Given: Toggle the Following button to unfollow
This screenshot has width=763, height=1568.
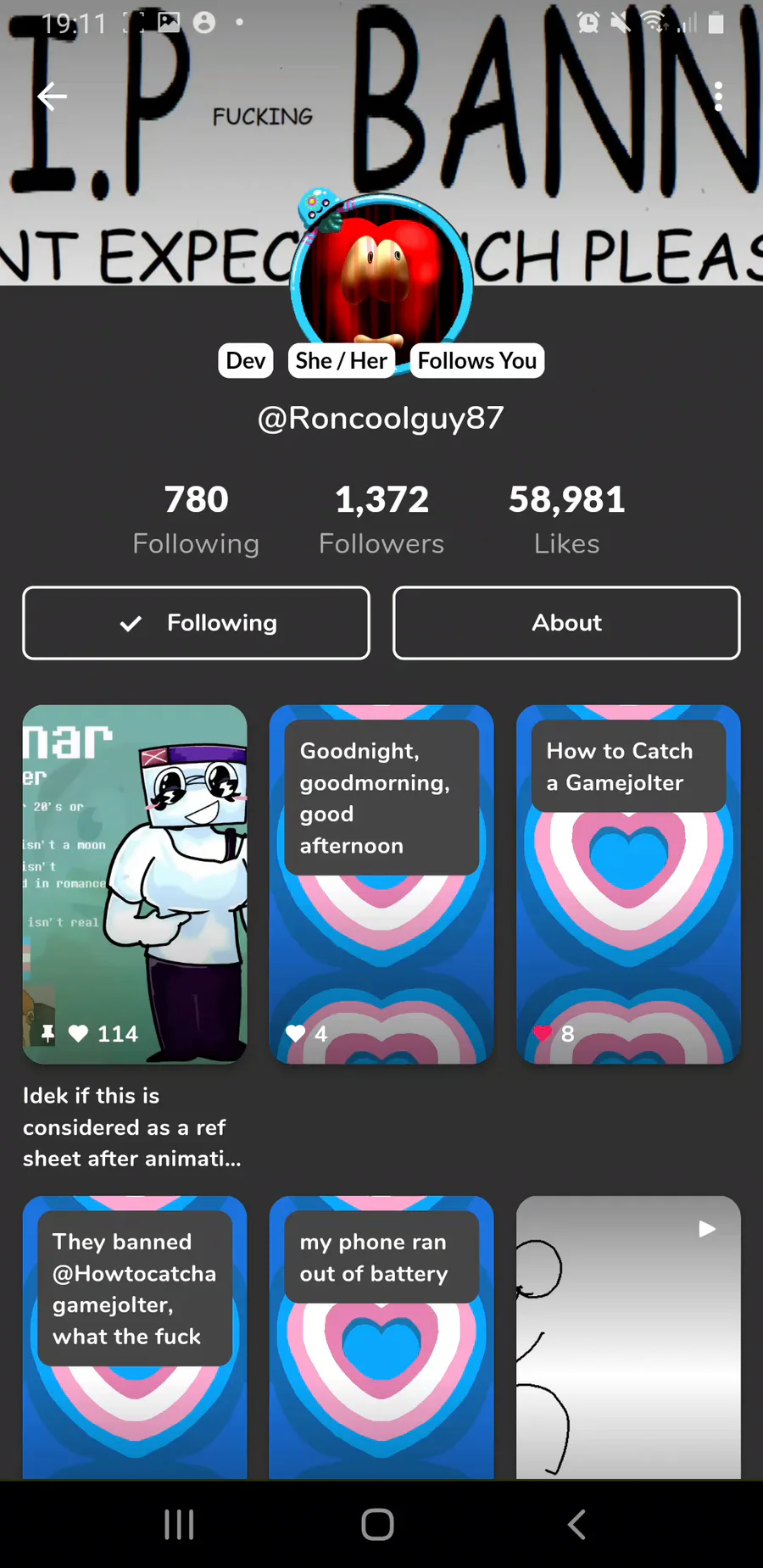Looking at the screenshot, I should click(x=196, y=623).
